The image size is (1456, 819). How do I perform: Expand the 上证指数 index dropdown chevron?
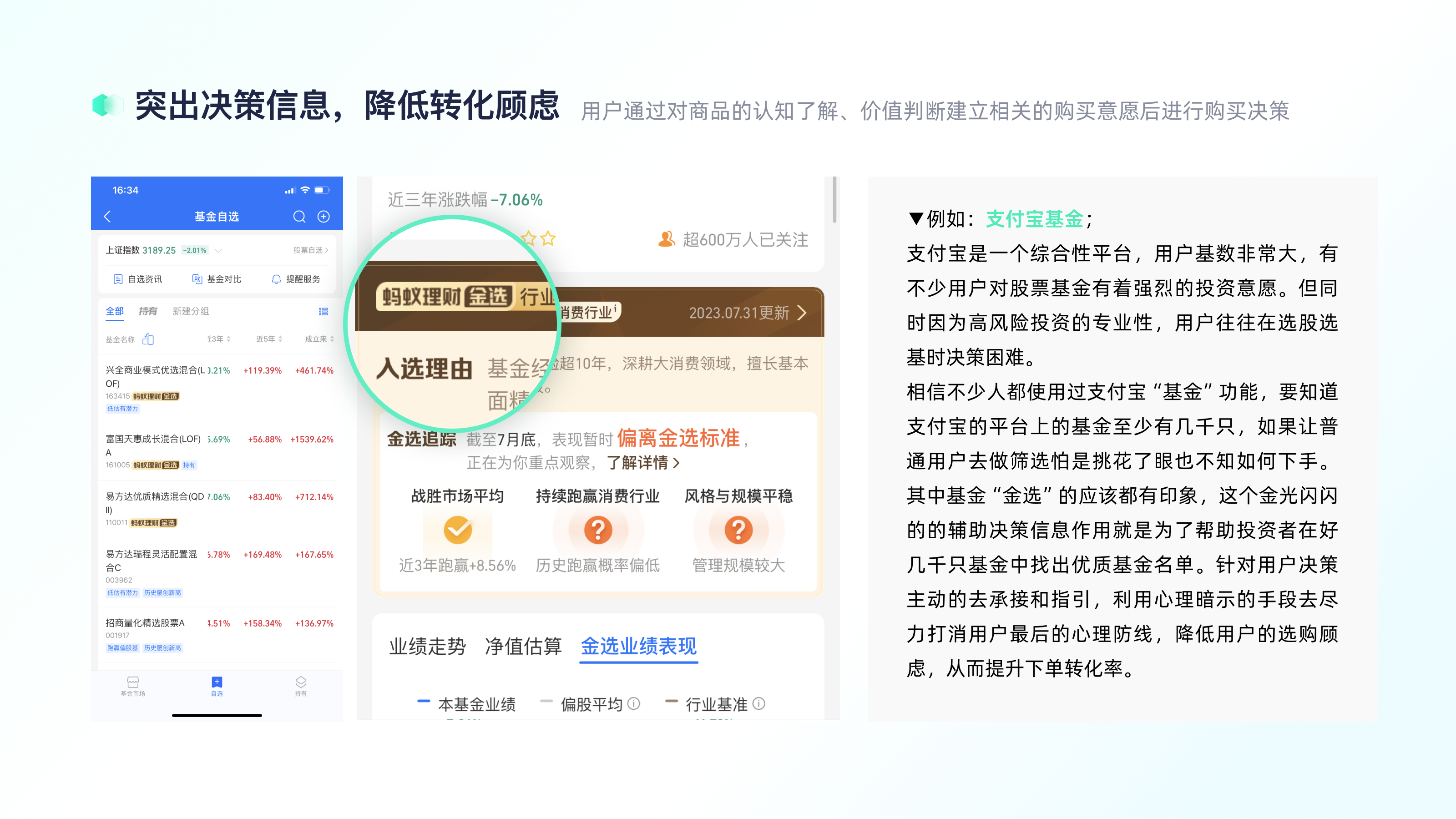pyautogui.click(x=218, y=250)
